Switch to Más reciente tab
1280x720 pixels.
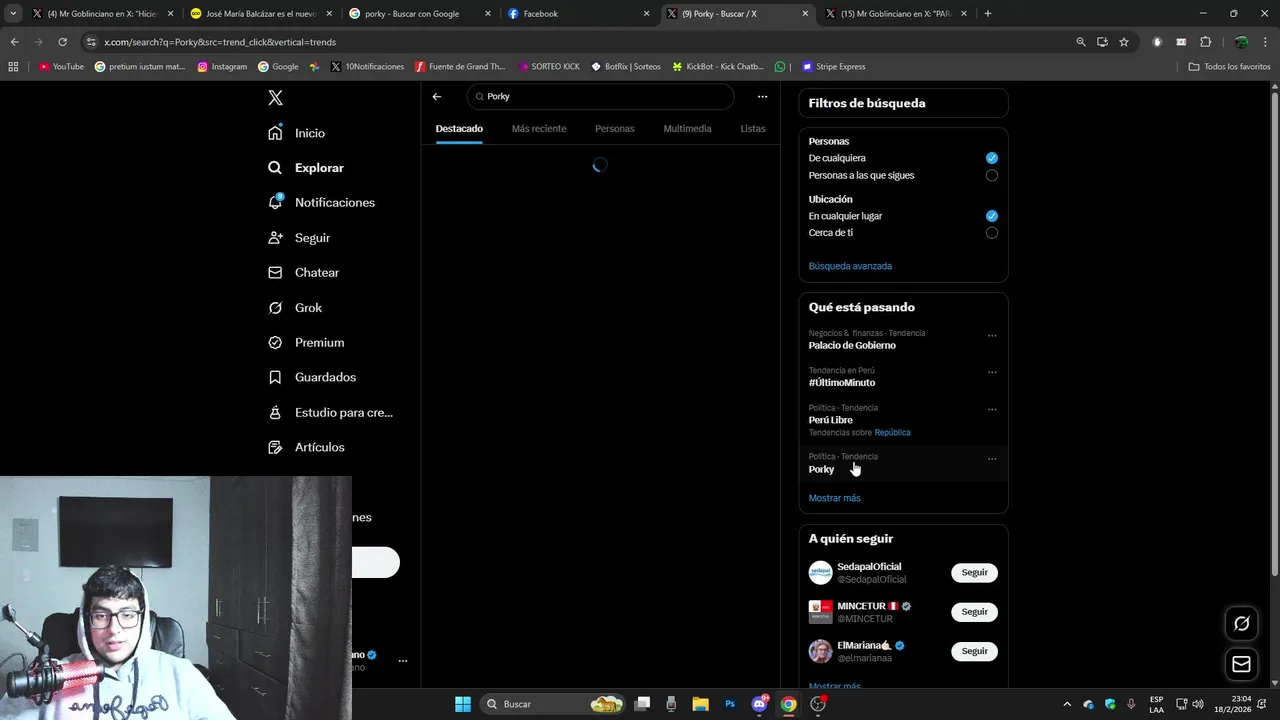click(539, 128)
